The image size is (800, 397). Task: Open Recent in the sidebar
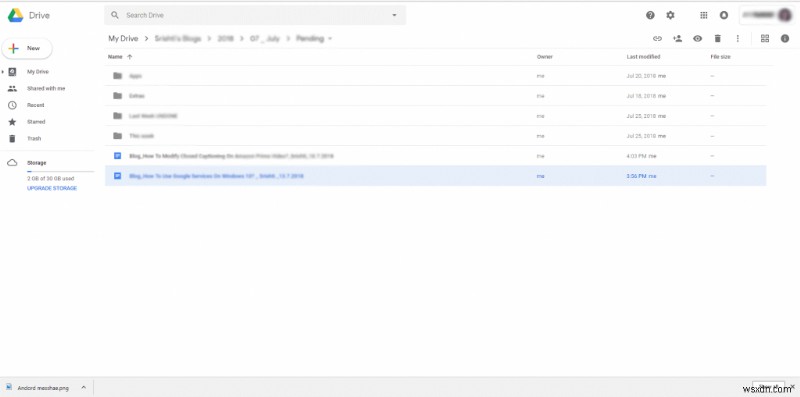[x=36, y=105]
